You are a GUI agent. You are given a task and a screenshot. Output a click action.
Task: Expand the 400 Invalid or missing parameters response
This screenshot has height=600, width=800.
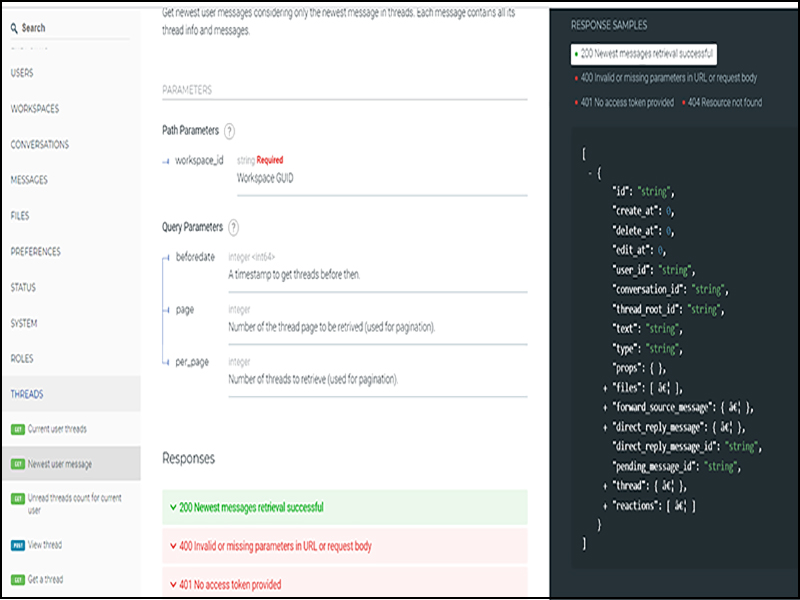click(x=344, y=546)
